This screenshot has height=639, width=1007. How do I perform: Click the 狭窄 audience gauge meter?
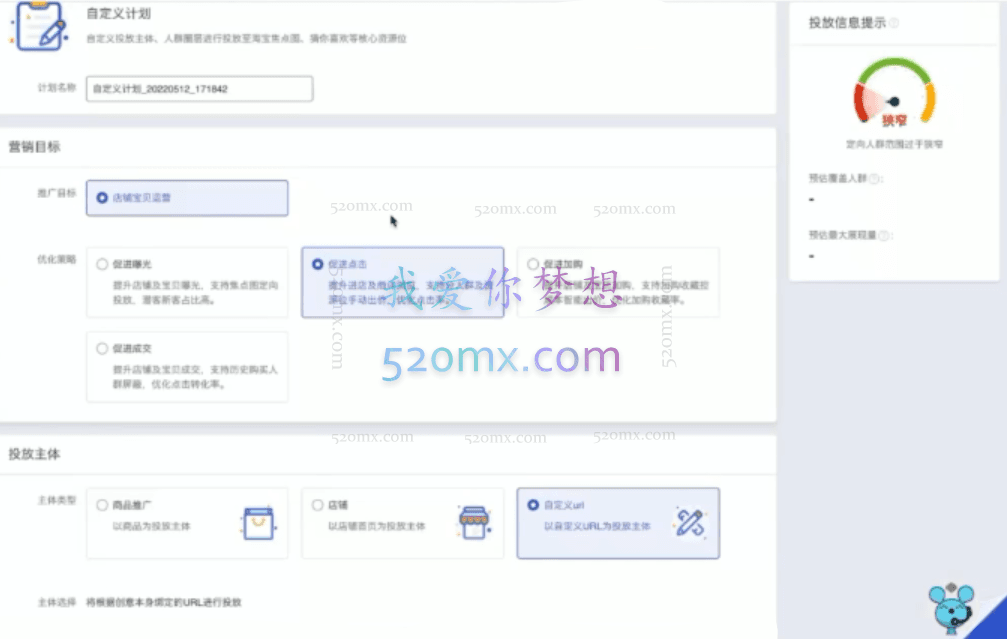click(893, 95)
